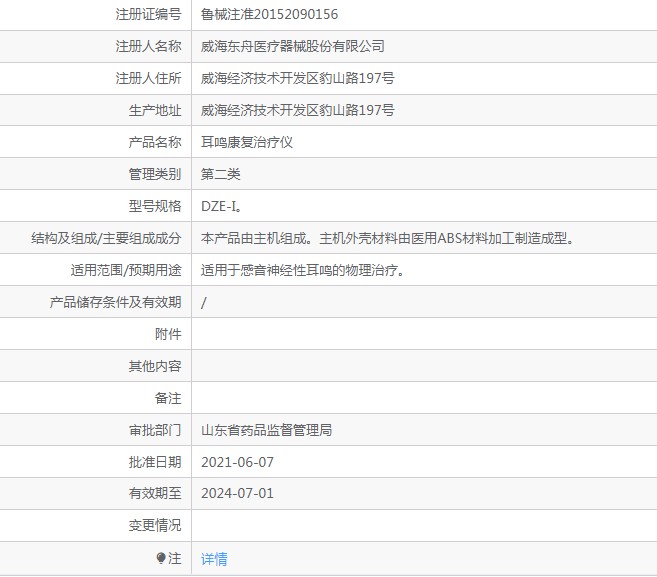The width and height of the screenshot is (657, 577).
Task: Click the 备注 label
Action: coord(168,398)
